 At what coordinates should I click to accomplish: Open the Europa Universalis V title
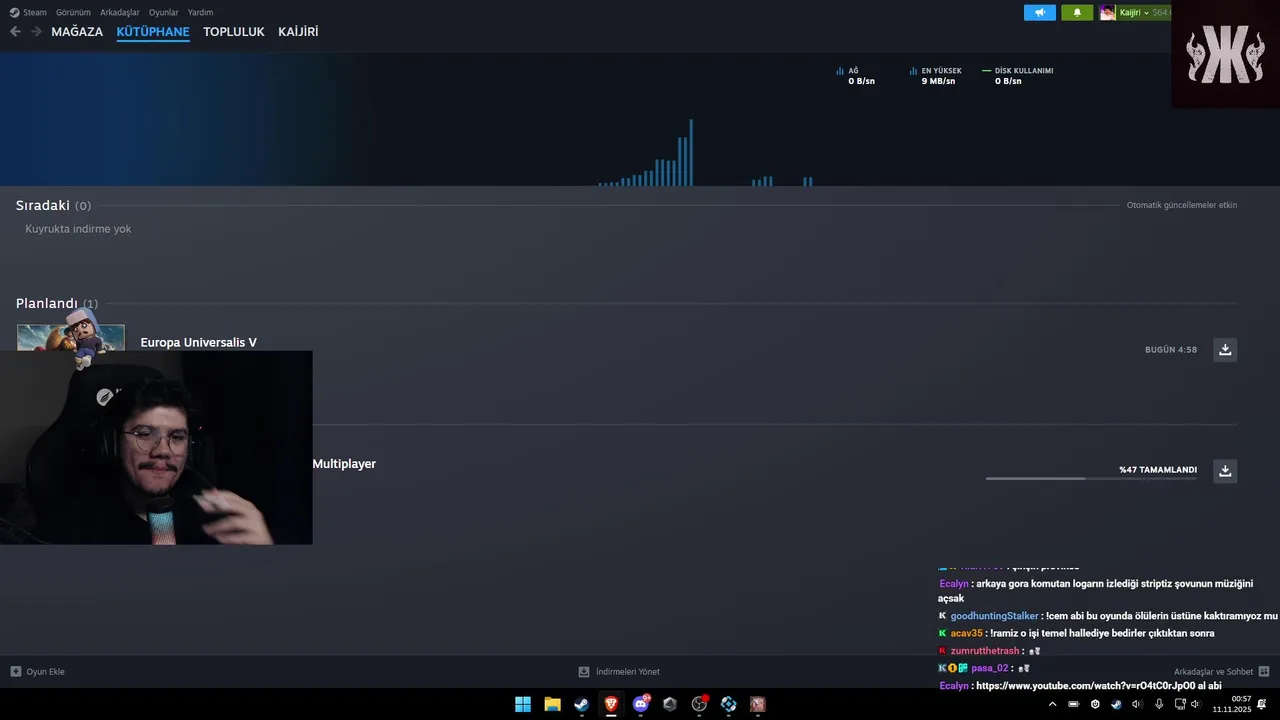(x=199, y=343)
